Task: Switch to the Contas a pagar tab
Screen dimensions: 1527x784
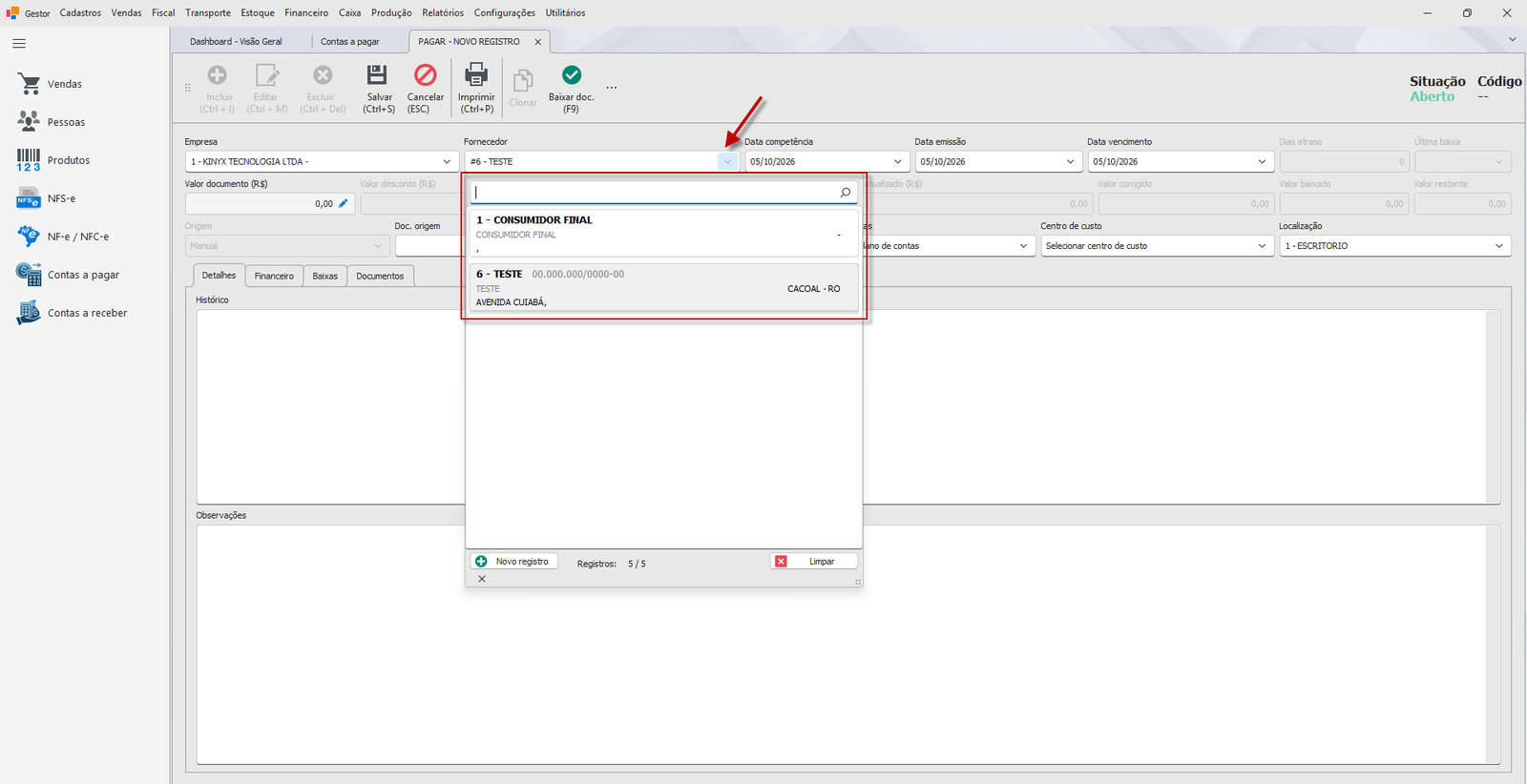Action: 350,42
